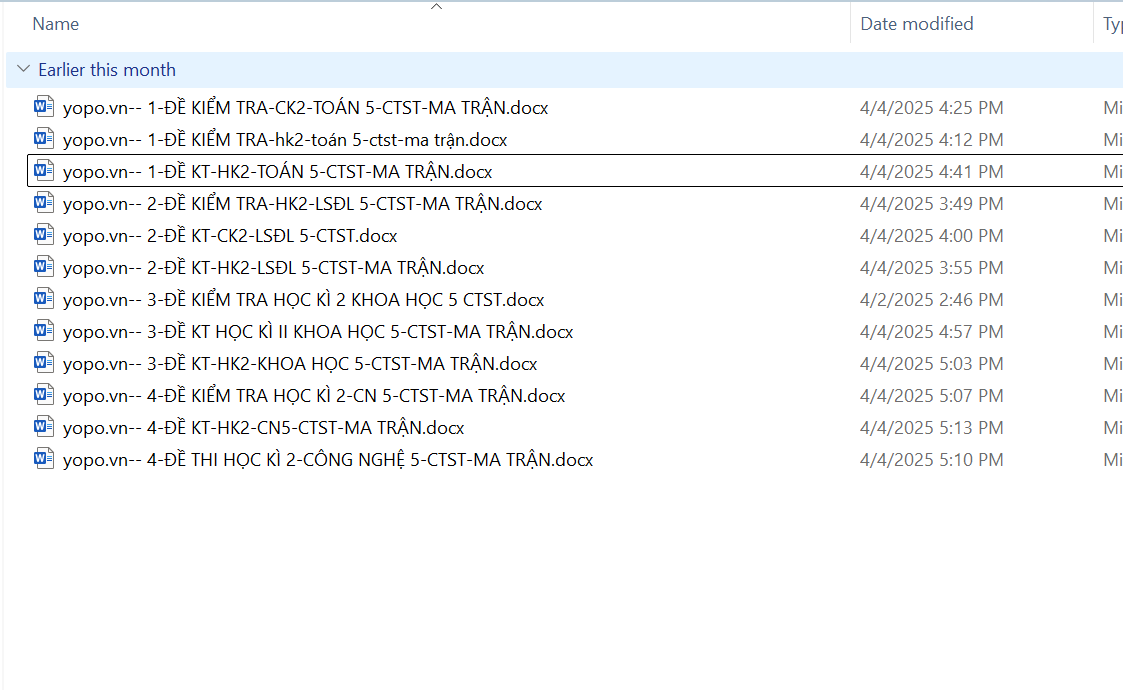1123x690 pixels.
Task: Click Word icon of 4-ĐỀ KT-HK2-CN5 file
Action: (x=43, y=427)
